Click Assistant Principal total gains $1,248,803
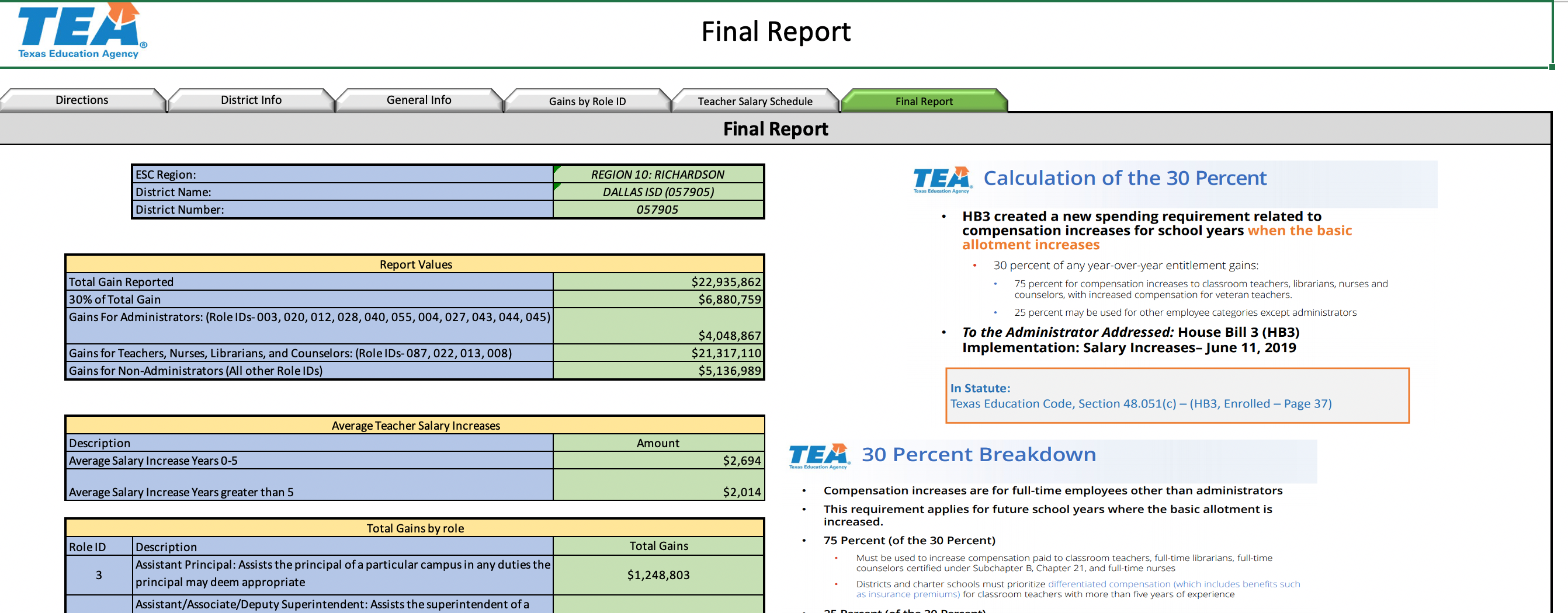This screenshot has height=613, width=1568. [658, 574]
